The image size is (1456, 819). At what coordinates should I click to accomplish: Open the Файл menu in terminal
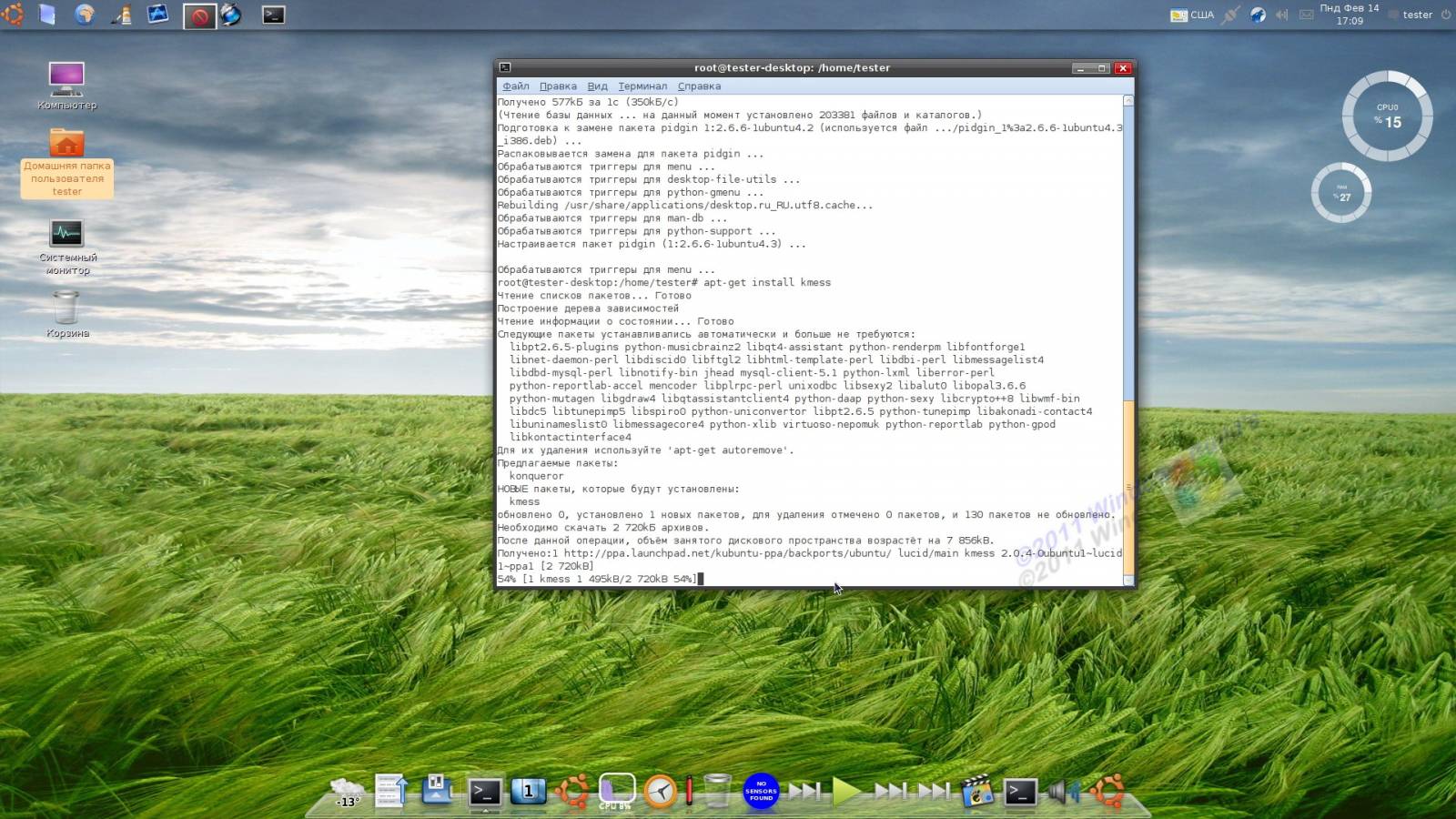515,86
